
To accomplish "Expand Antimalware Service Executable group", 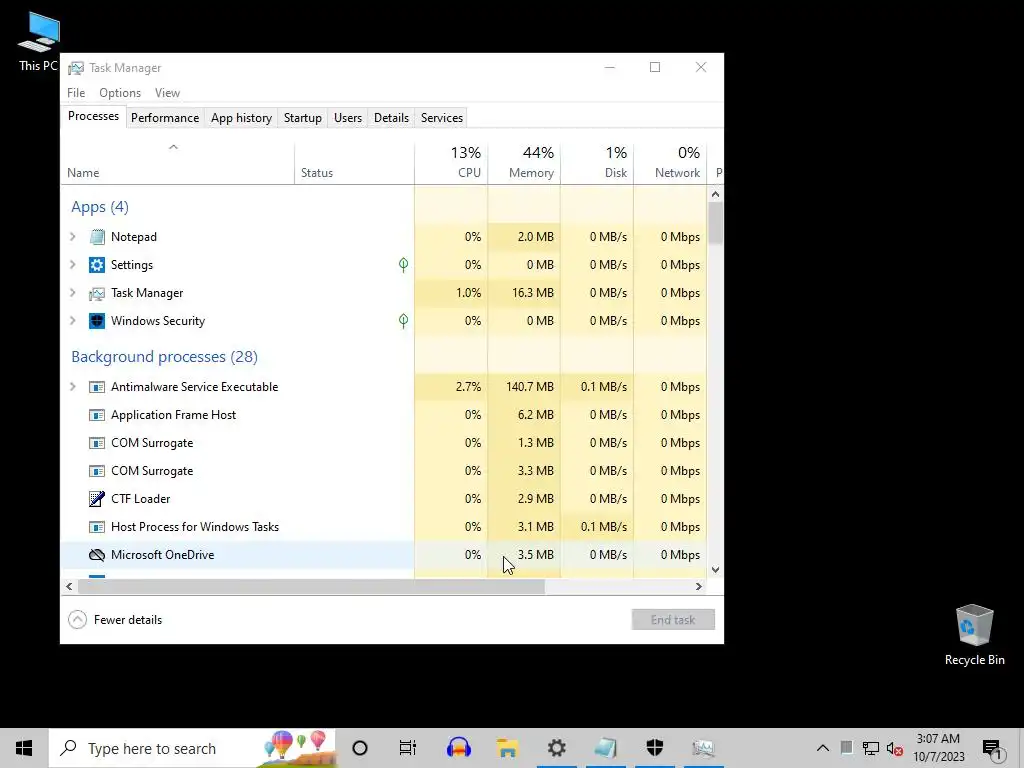I will point(73,387).
